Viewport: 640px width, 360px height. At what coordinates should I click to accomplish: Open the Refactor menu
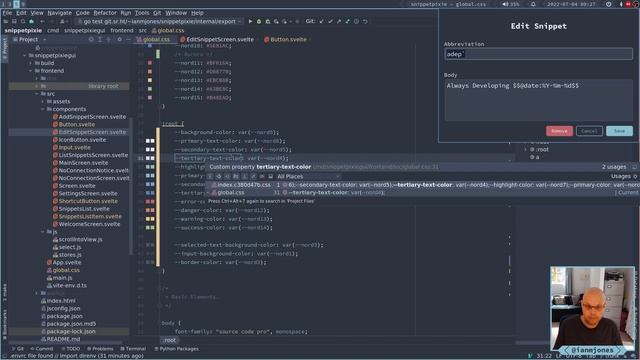(105, 13)
